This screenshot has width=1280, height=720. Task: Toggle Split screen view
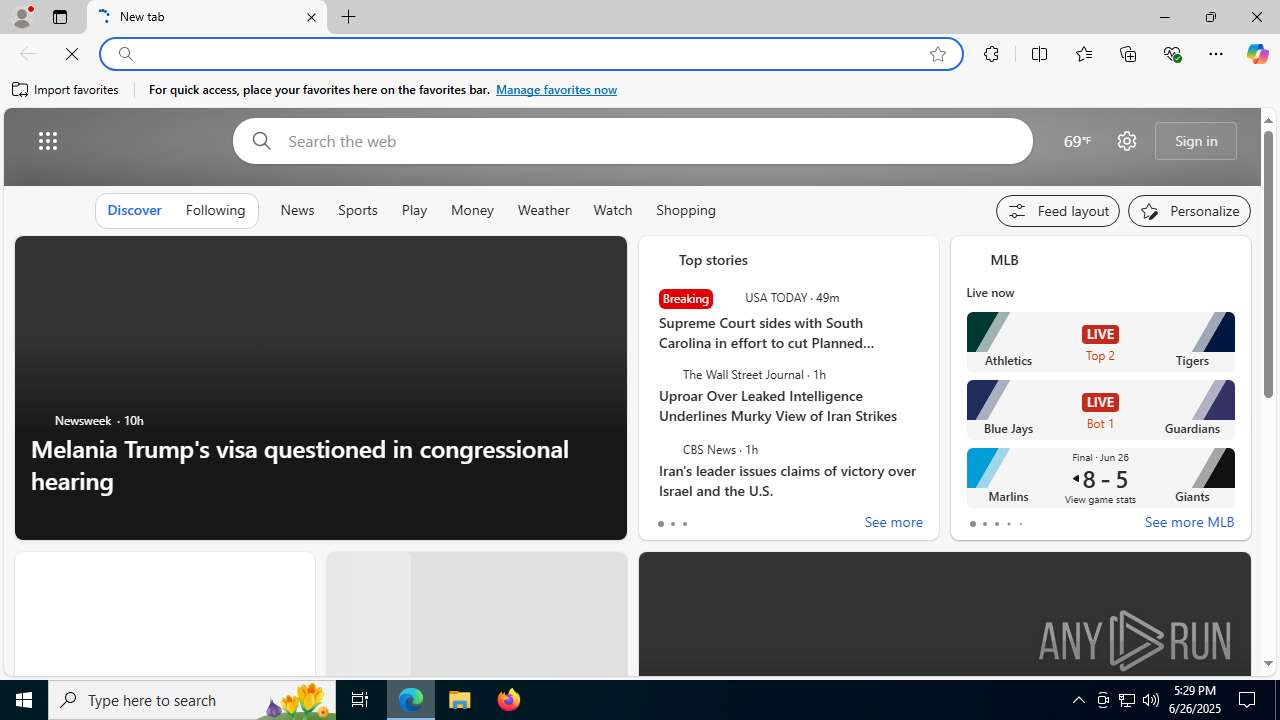pyautogui.click(x=1039, y=54)
